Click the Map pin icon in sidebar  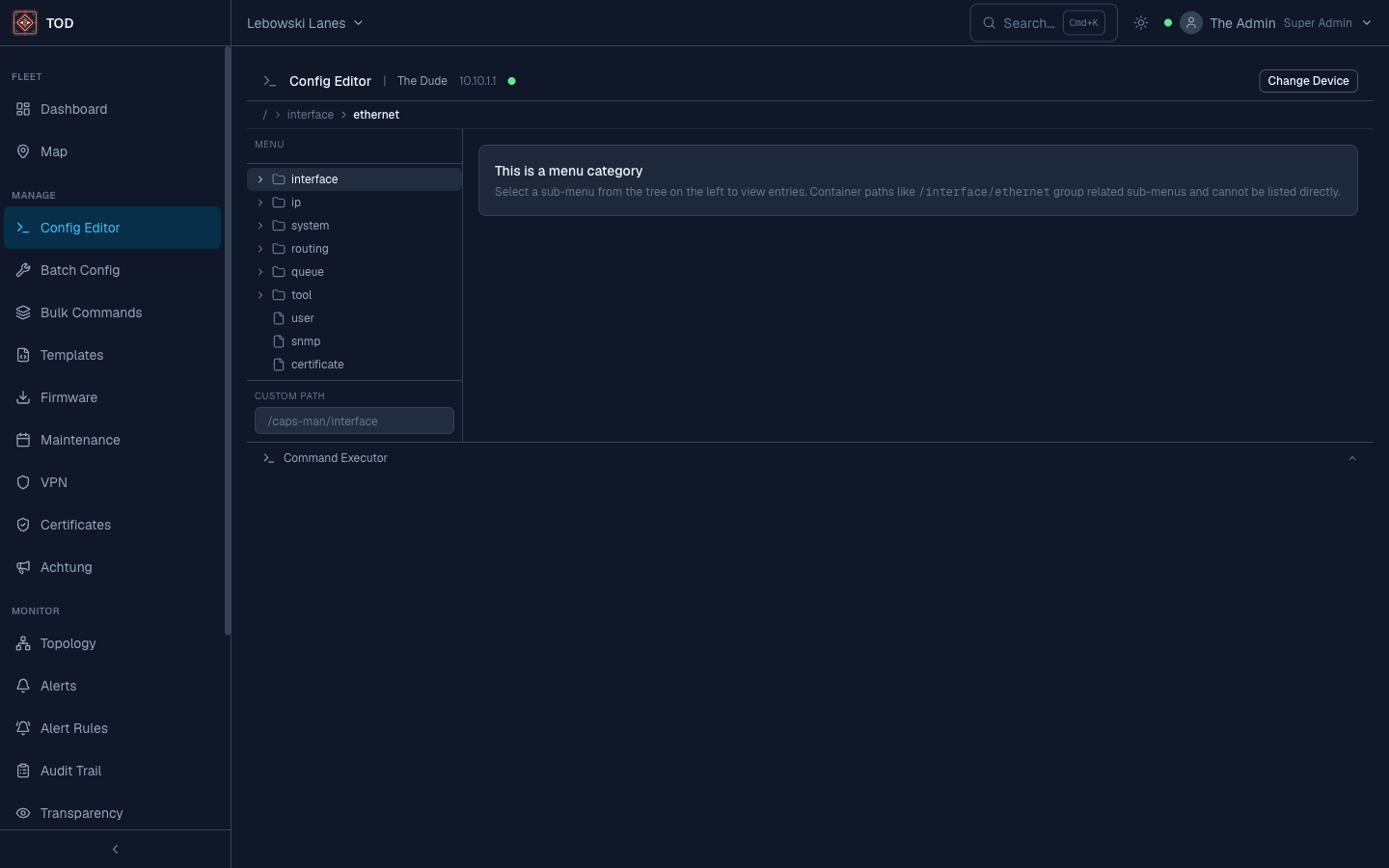23,151
